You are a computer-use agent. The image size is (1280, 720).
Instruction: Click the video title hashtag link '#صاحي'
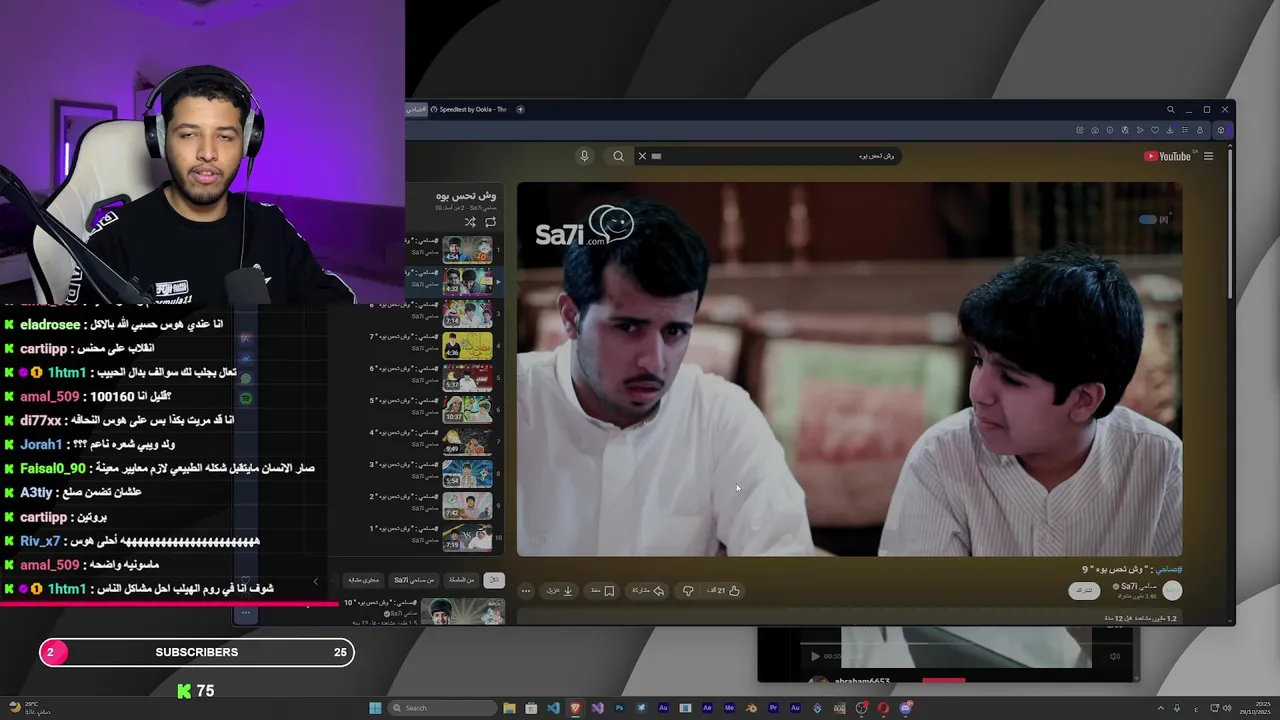point(1170,569)
